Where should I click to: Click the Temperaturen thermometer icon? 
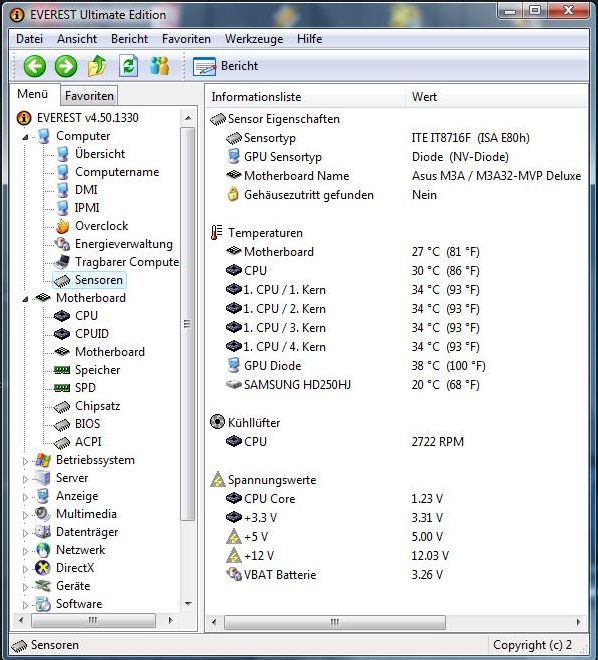tap(216, 232)
